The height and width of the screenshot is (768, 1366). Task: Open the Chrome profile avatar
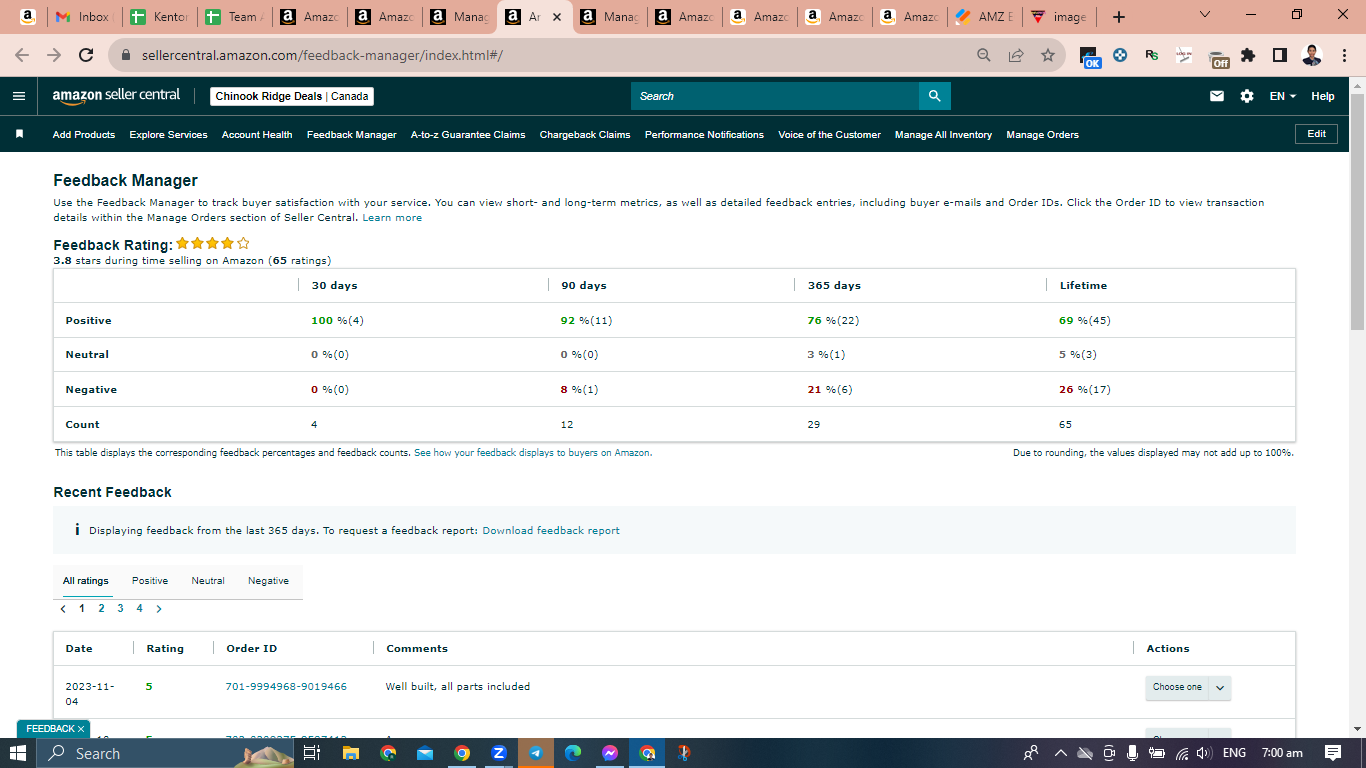tap(1312, 55)
